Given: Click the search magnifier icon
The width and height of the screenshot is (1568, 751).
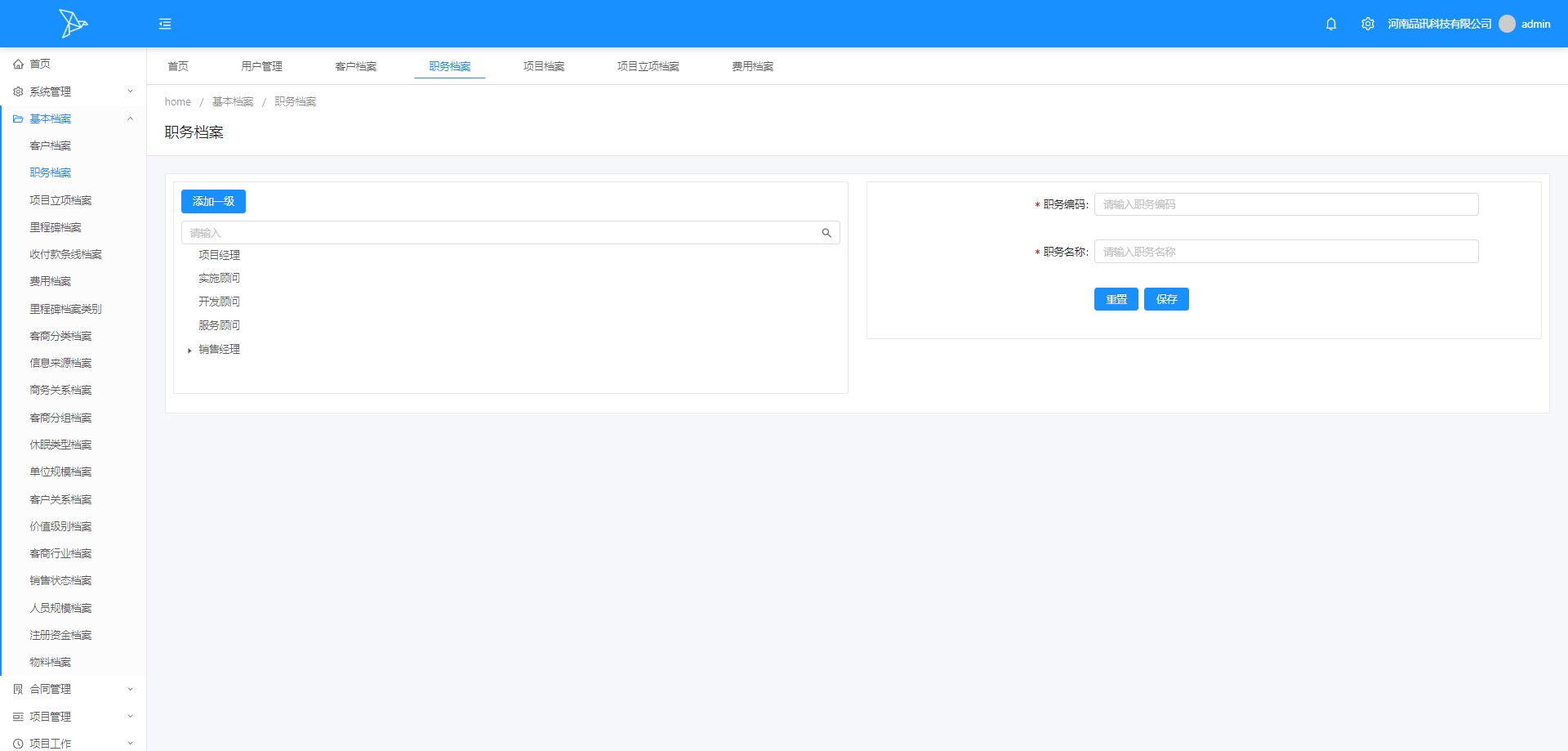Looking at the screenshot, I should pyautogui.click(x=826, y=233).
